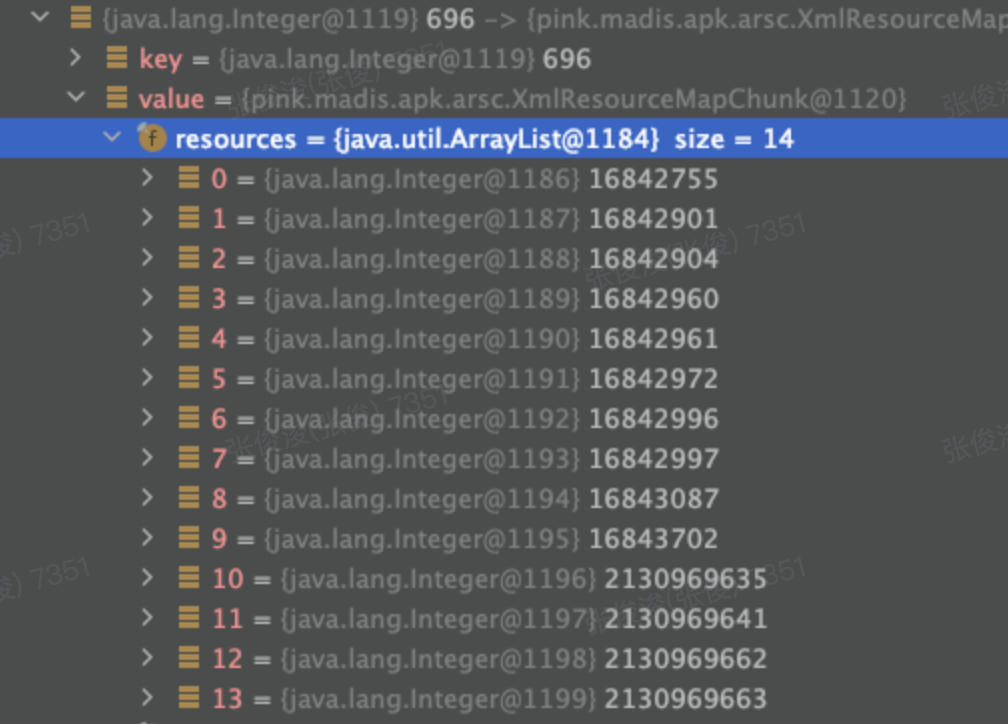Image resolution: width=1008 pixels, height=724 pixels.
Task: Click value 16842904 in element 2
Action: [653, 258]
